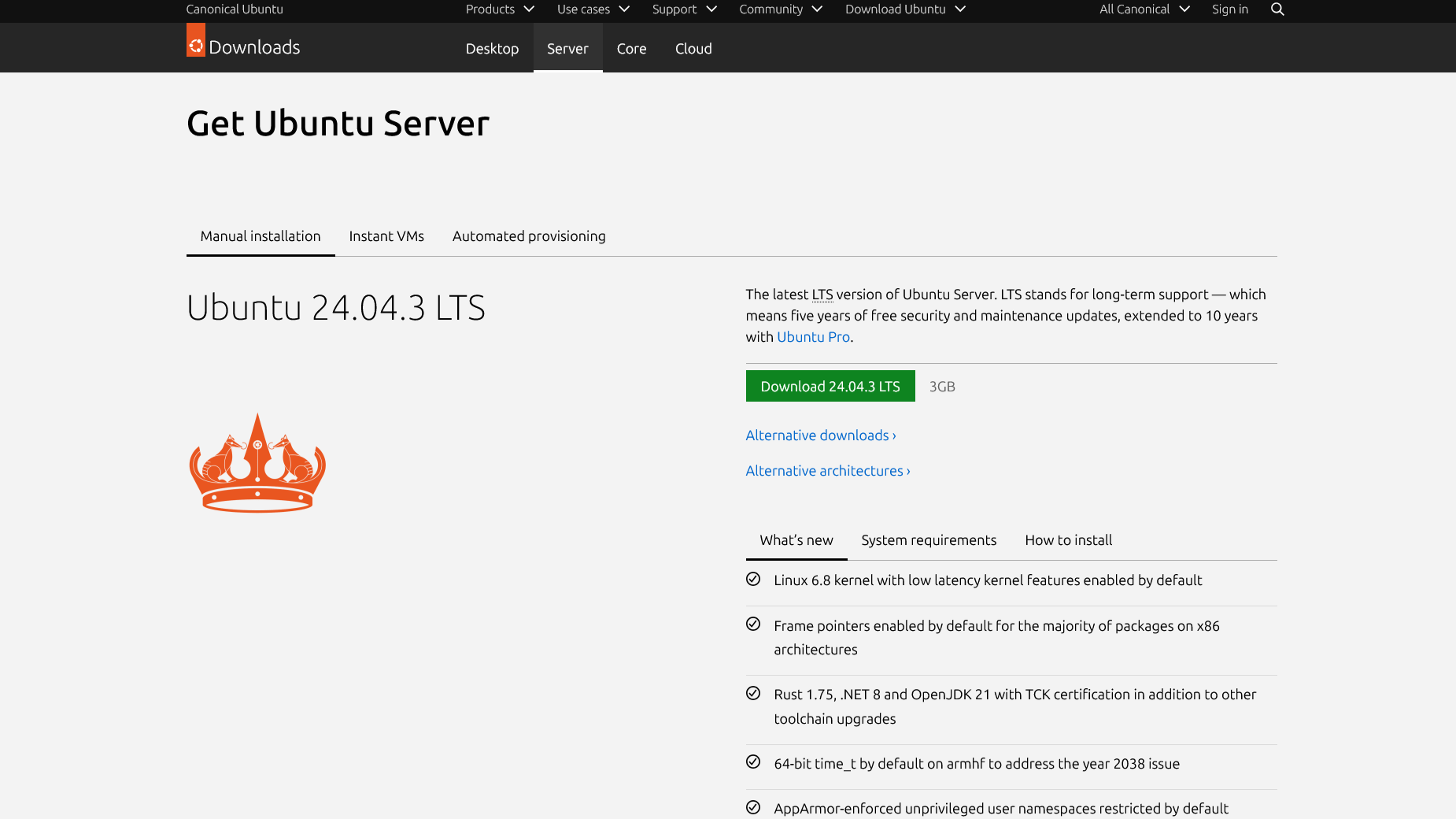The width and height of the screenshot is (1456, 819).
Task: Select the System requirements tab
Action: (929, 540)
